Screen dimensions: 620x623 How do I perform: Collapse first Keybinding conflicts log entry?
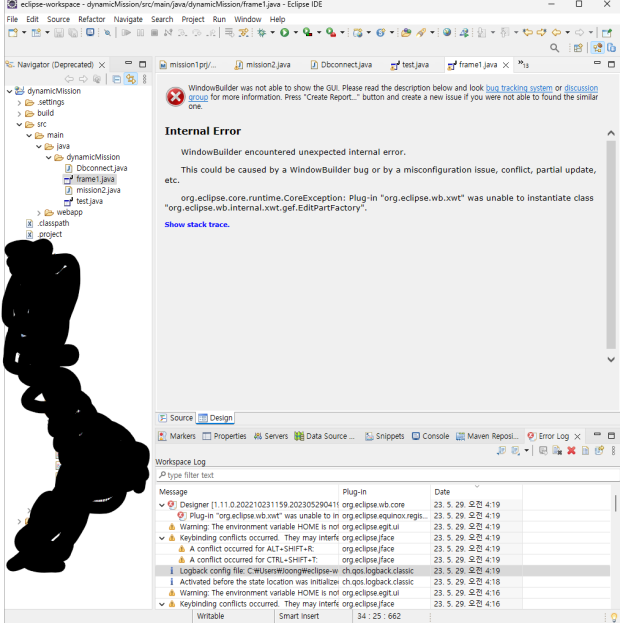[162, 538]
